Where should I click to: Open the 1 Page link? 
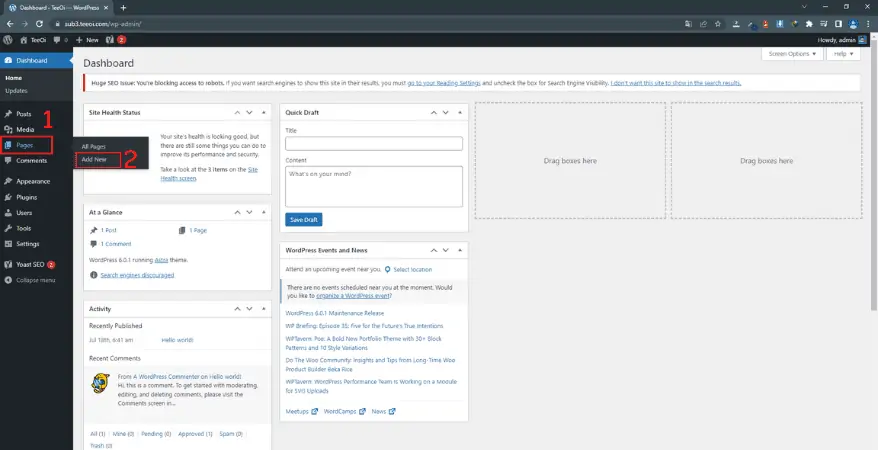(198, 231)
